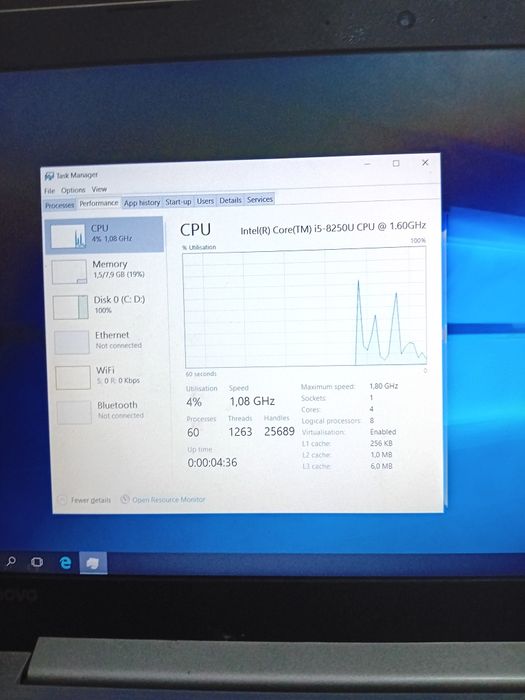Open the Users tab

[x=205, y=201]
